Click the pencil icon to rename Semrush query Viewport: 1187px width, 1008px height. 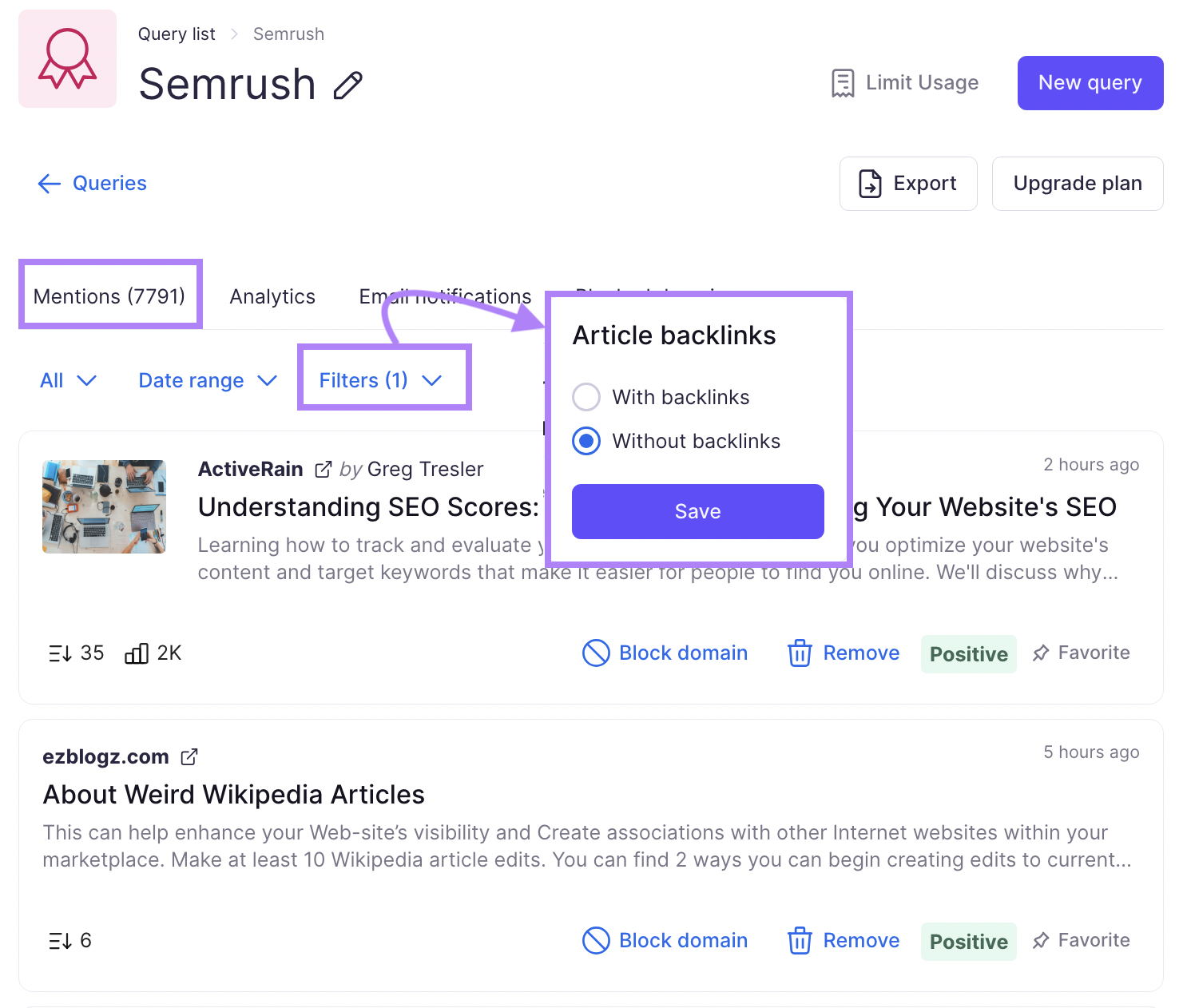(347, 86)
